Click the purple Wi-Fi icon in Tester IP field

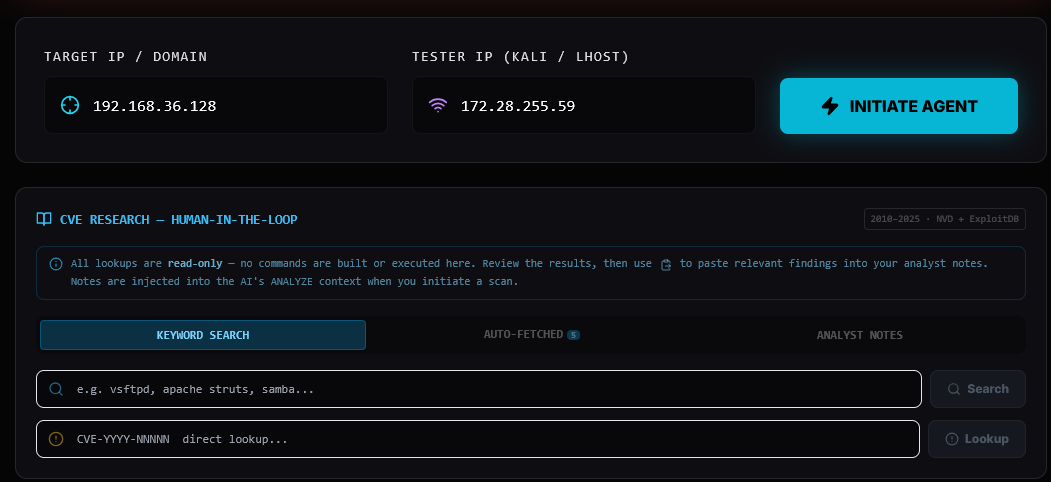(x=437, y=105)
